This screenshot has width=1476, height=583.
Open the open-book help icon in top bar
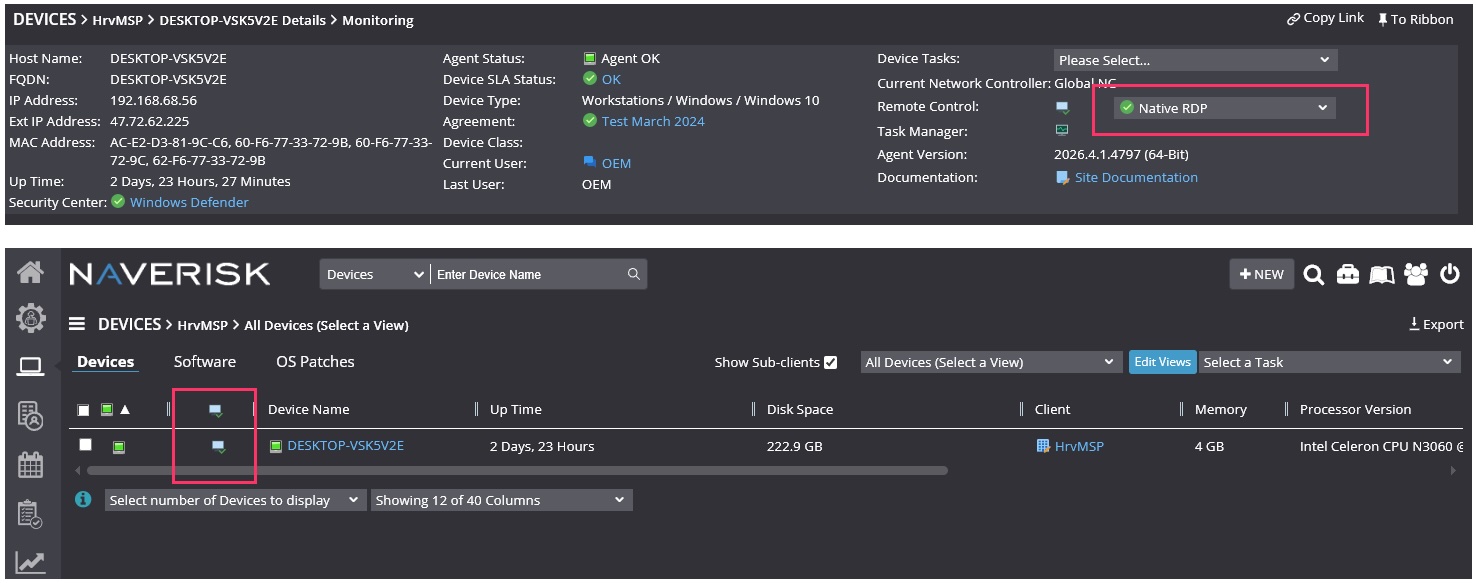[x=1381, y=274]
